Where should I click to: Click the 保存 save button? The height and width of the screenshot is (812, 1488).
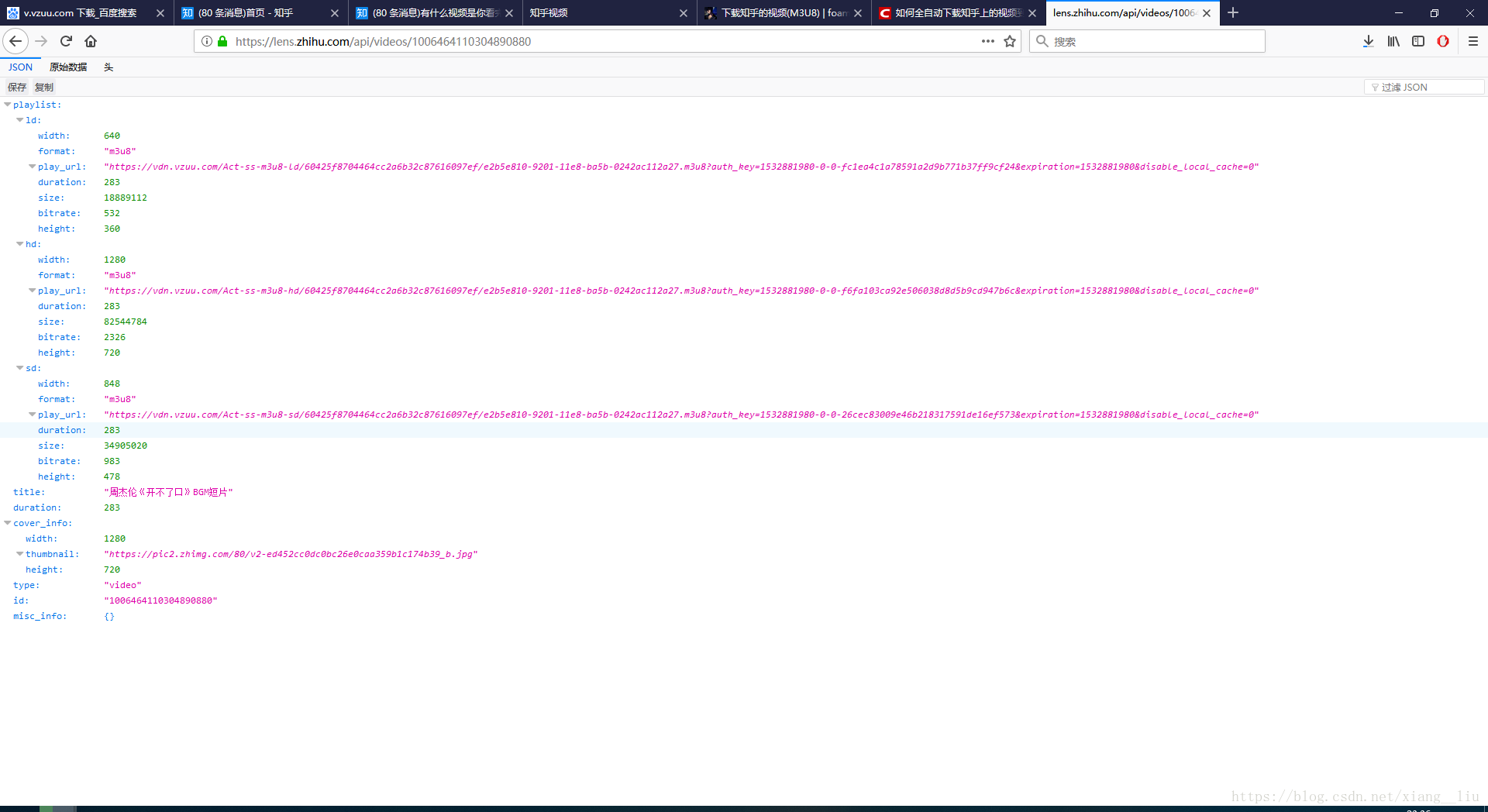17,87
